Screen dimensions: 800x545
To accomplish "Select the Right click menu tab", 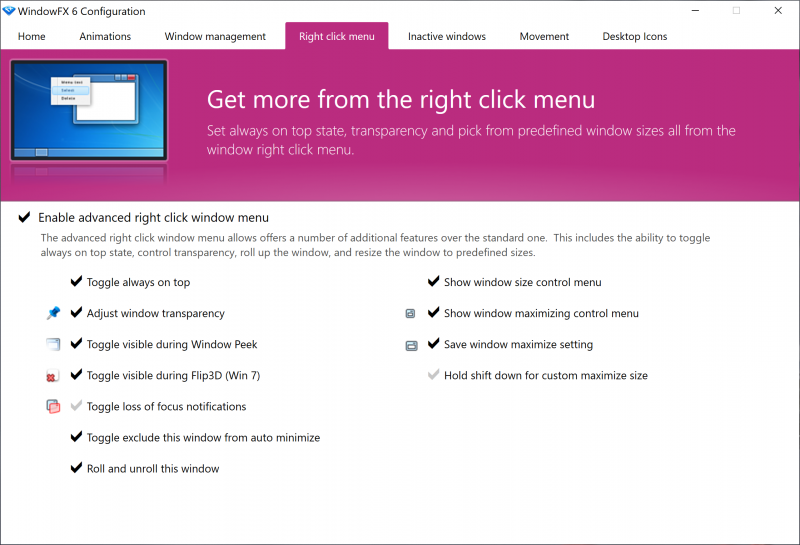I will [x=337, y=36].
